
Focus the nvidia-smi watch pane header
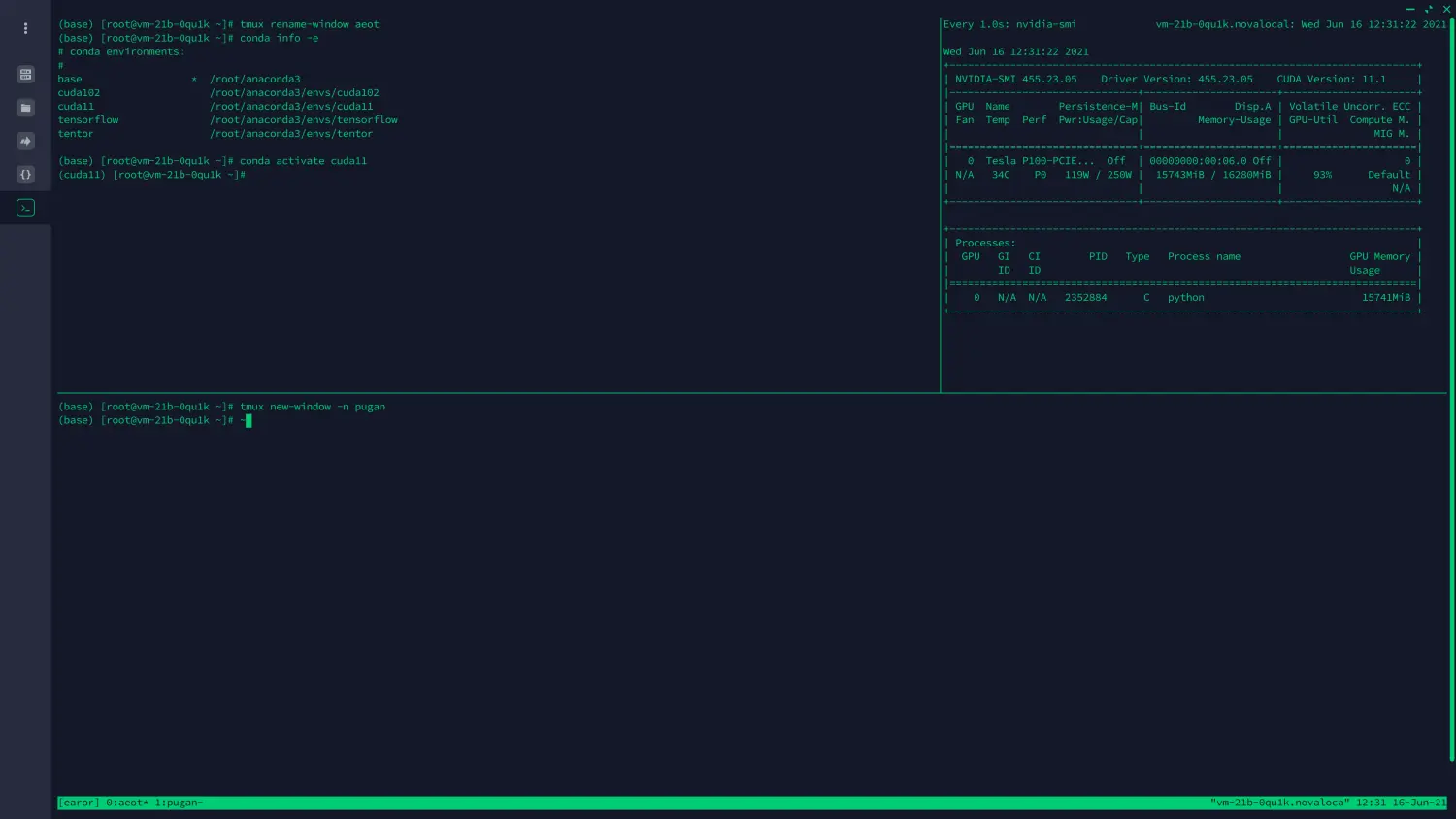1009,24
